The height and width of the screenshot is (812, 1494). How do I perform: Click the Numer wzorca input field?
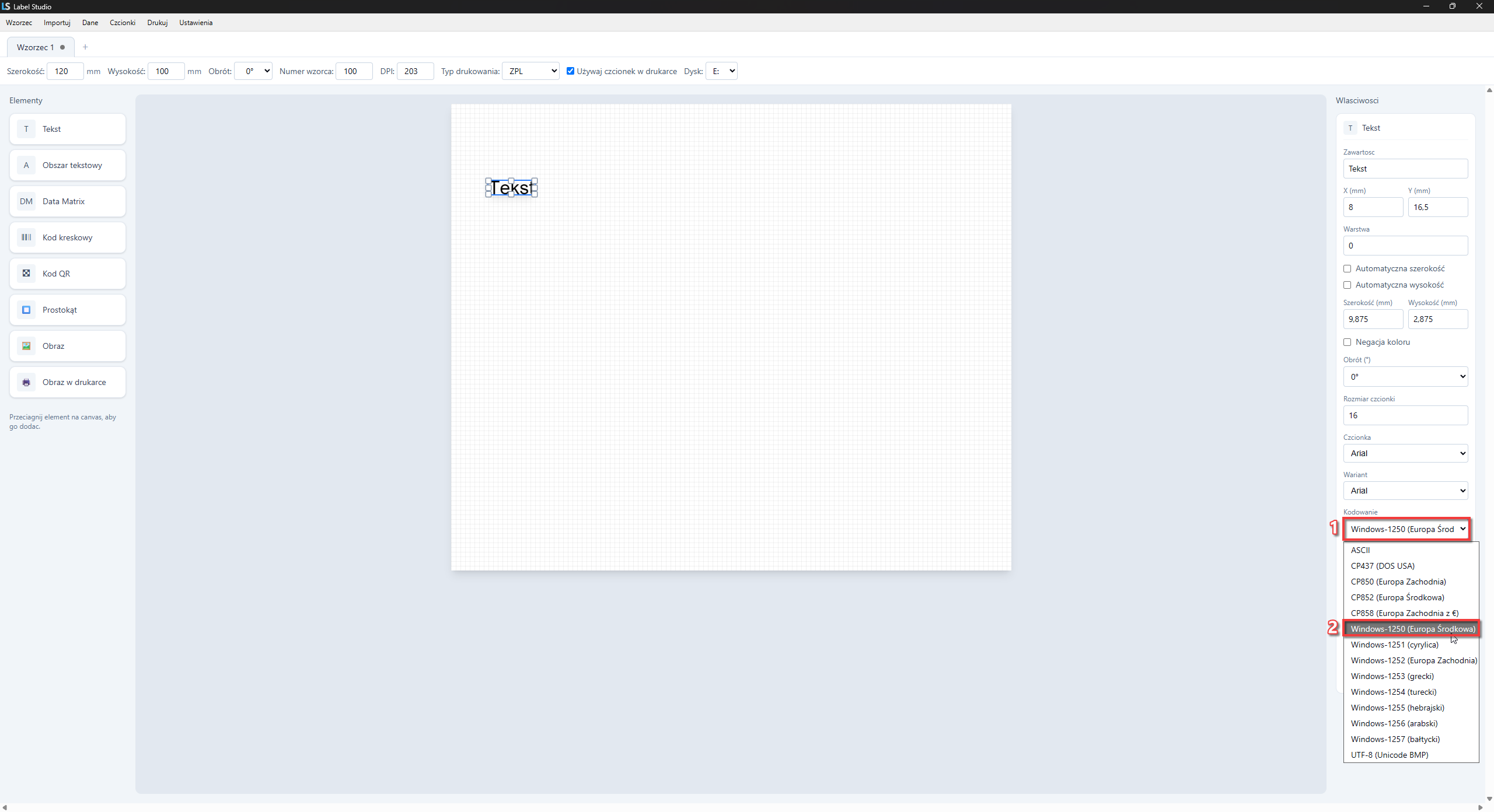[x=354, y=71]
